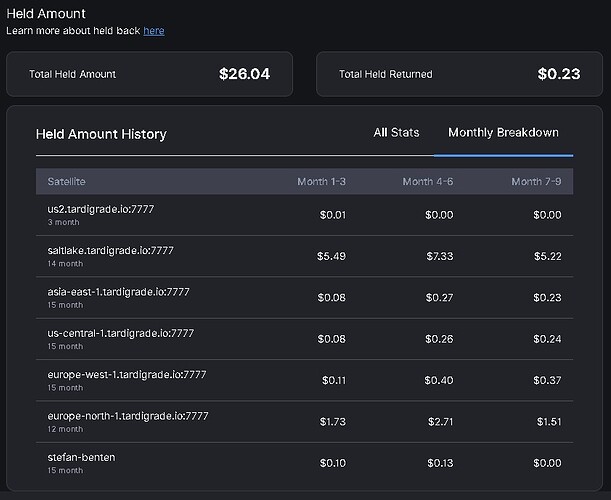Click the Held Amount History heading
Viewport: 611px width, 500px height.
coord(101,134)
